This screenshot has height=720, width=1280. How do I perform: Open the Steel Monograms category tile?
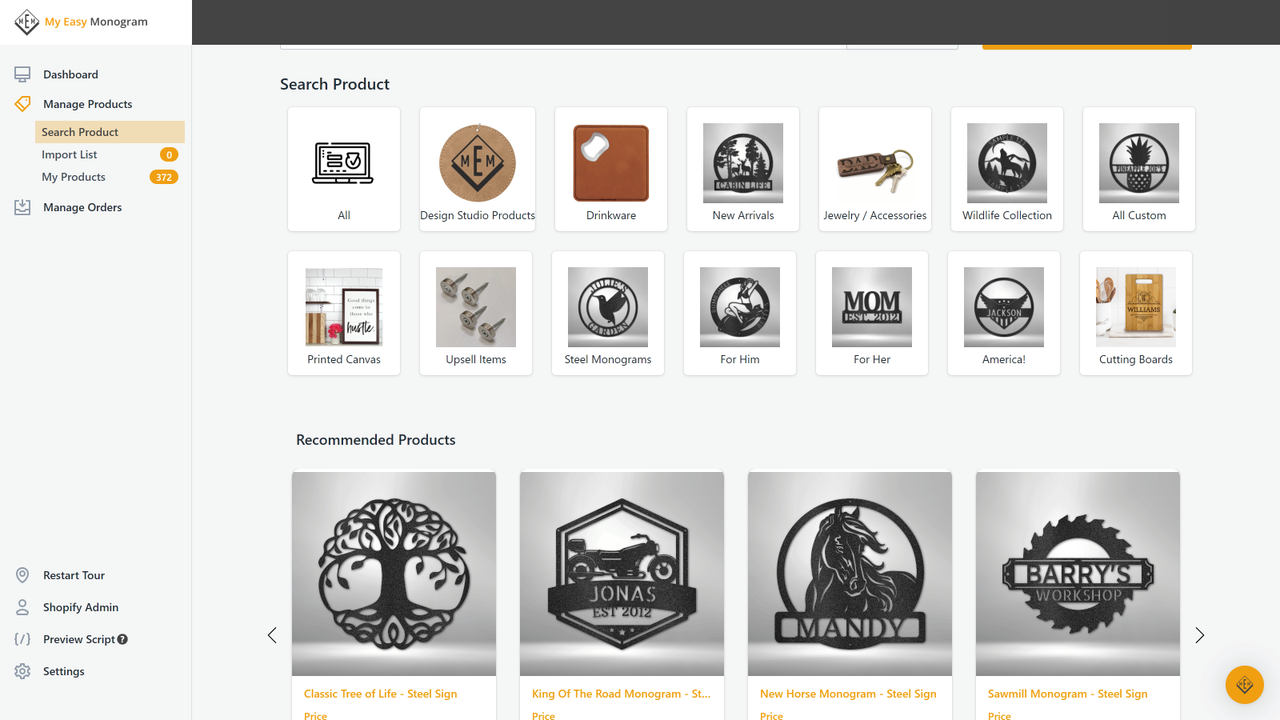(x=607, y=313)
